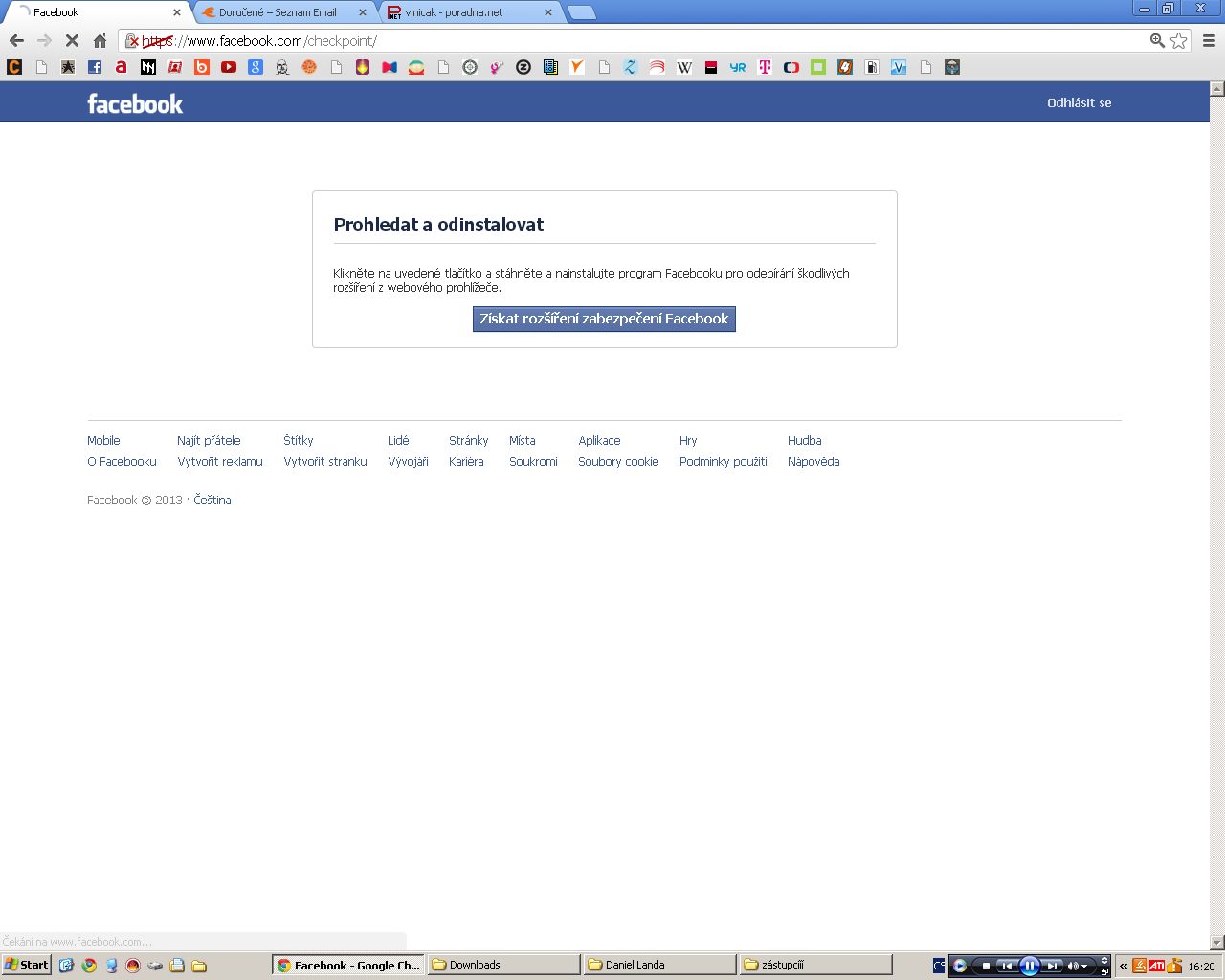Open the Vývojáři footer link
This screenshot has width=1225, height=980.
[x=408, y=462]
